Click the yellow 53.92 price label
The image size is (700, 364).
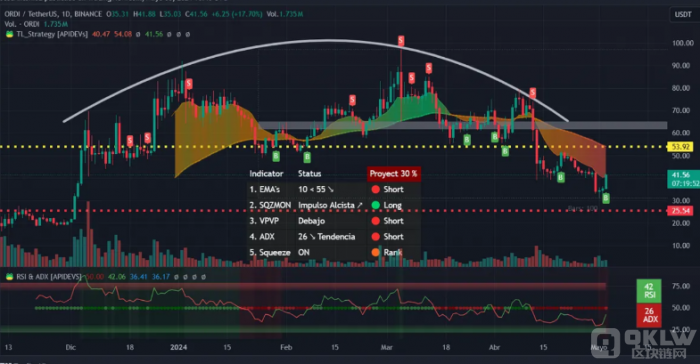pyautogui.click(x=680, y=146)
